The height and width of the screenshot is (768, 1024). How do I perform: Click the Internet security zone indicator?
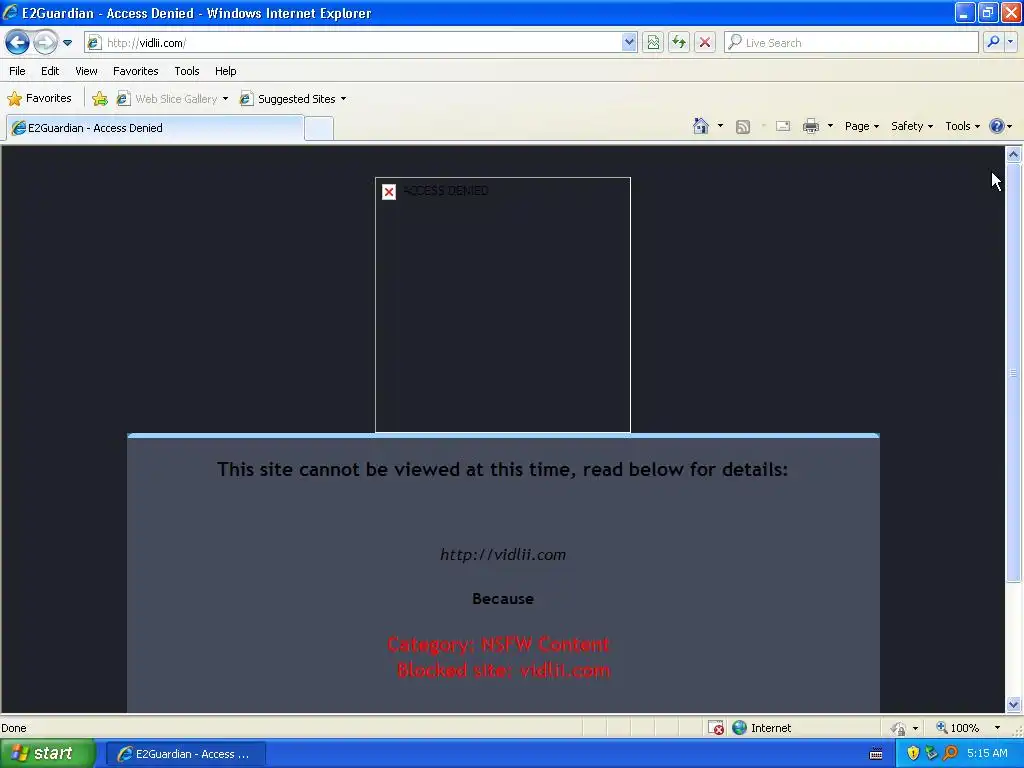[x=761, y=728]
